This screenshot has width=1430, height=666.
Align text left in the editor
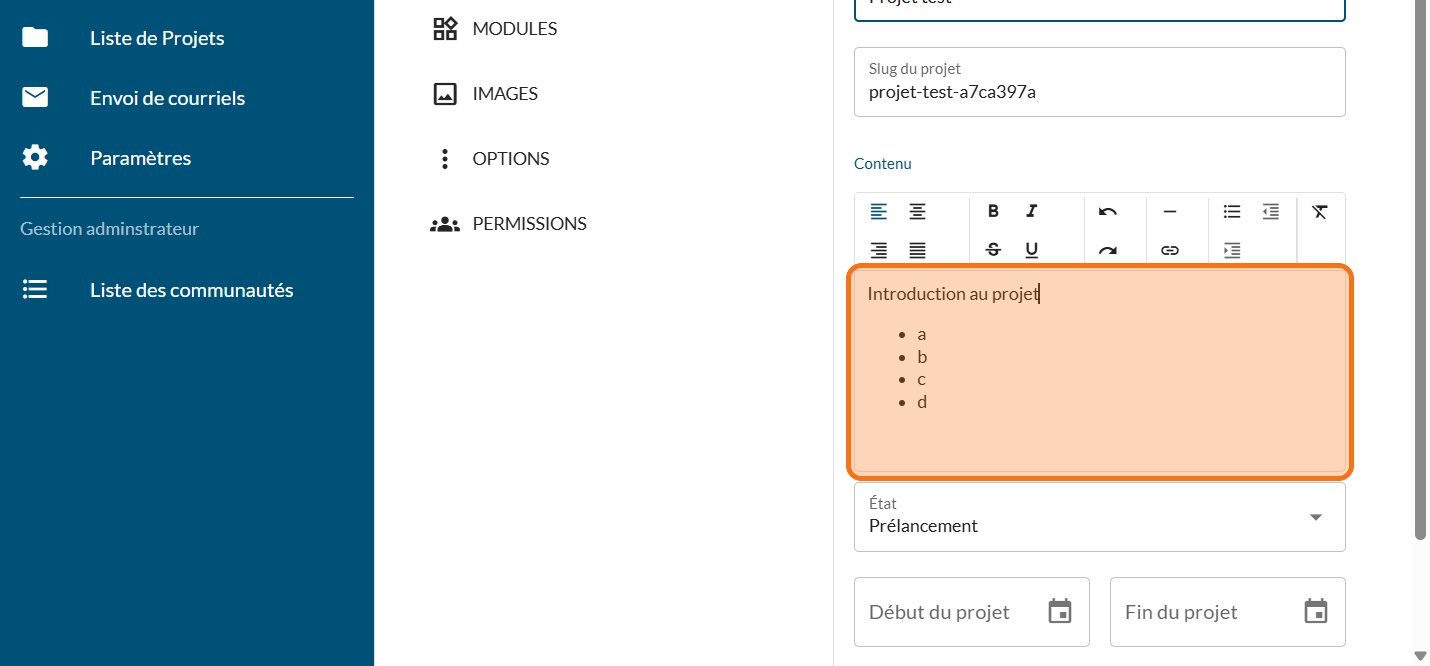coord(879,211)
